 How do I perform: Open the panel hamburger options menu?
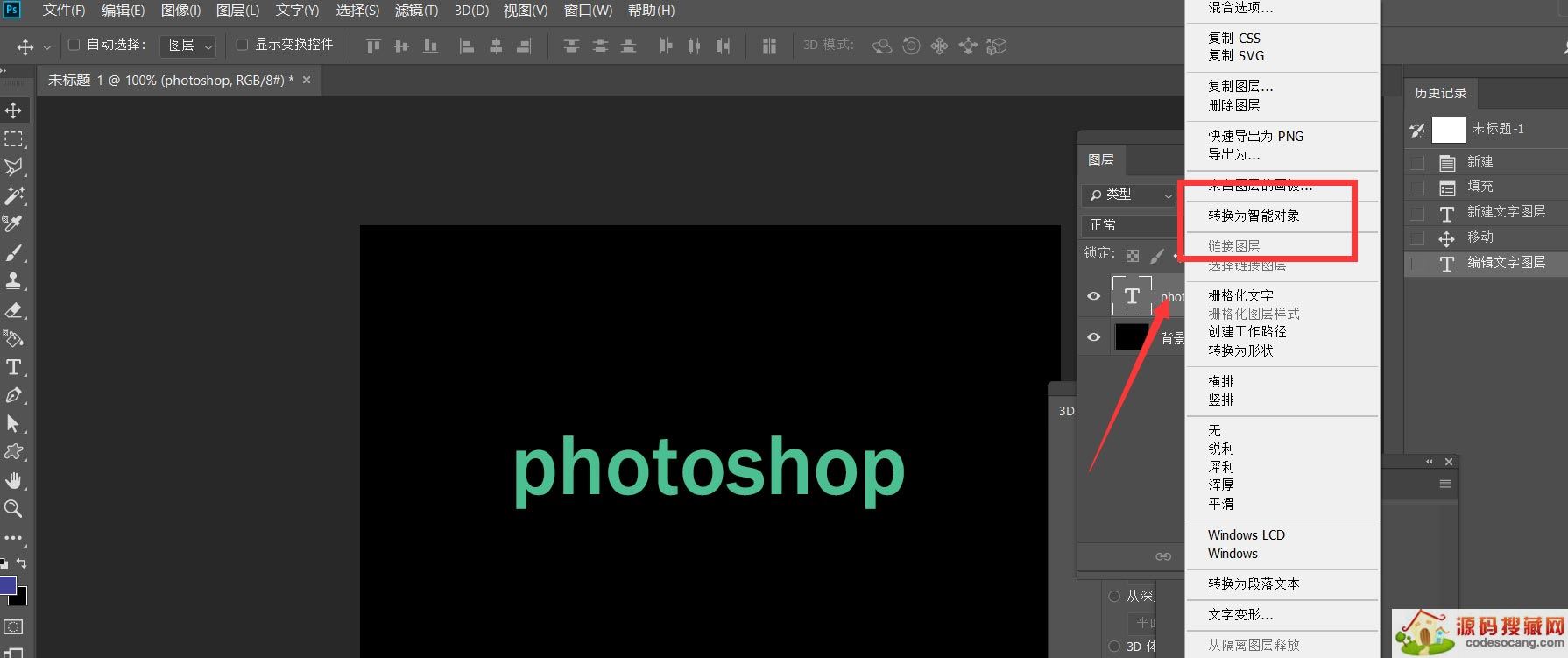point(1445,485)
